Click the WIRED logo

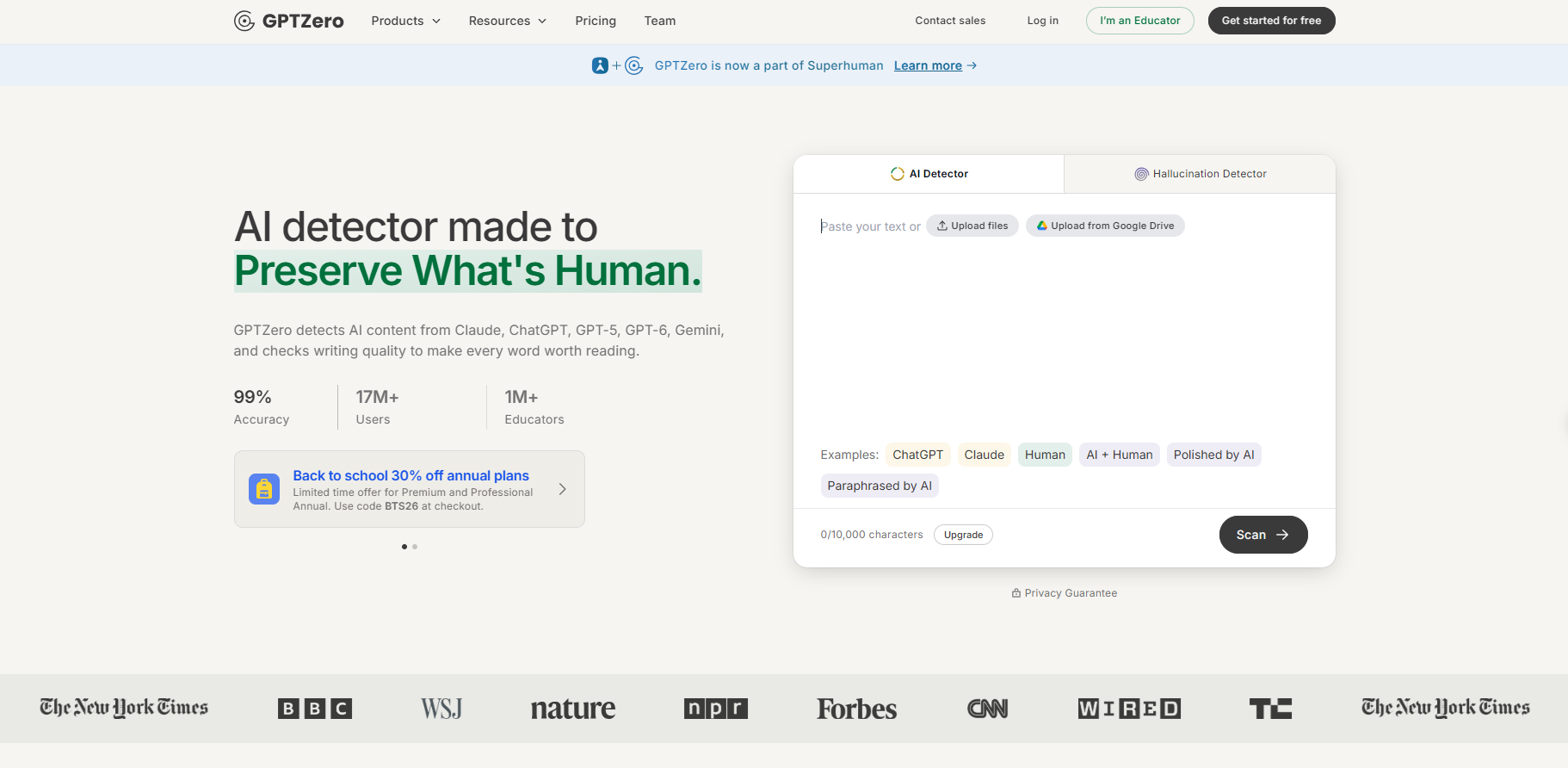(x=1129, y=709)
